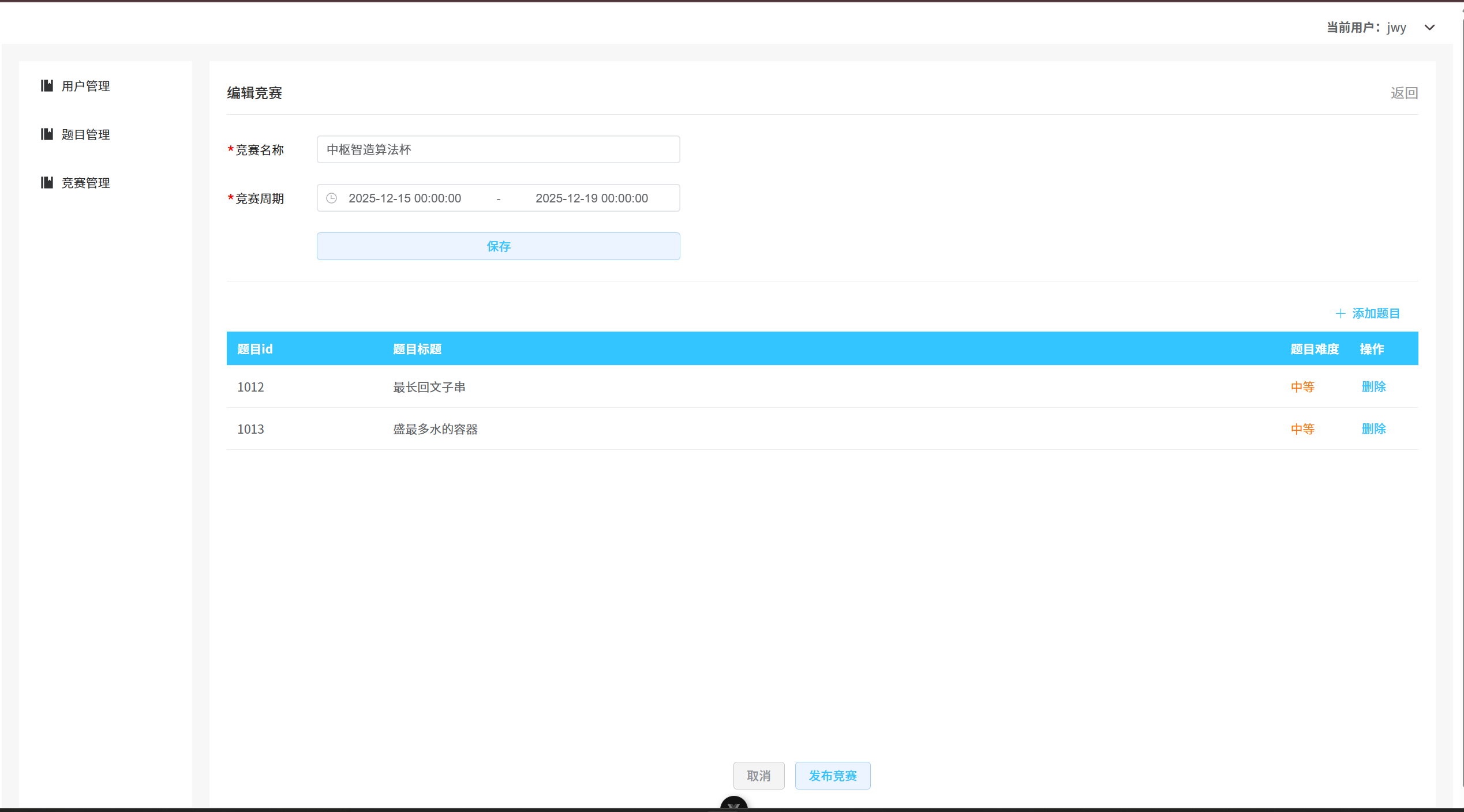Click the 保存 button
Viewport: 1464px width, 812px height.
click(x=498, y=246)
